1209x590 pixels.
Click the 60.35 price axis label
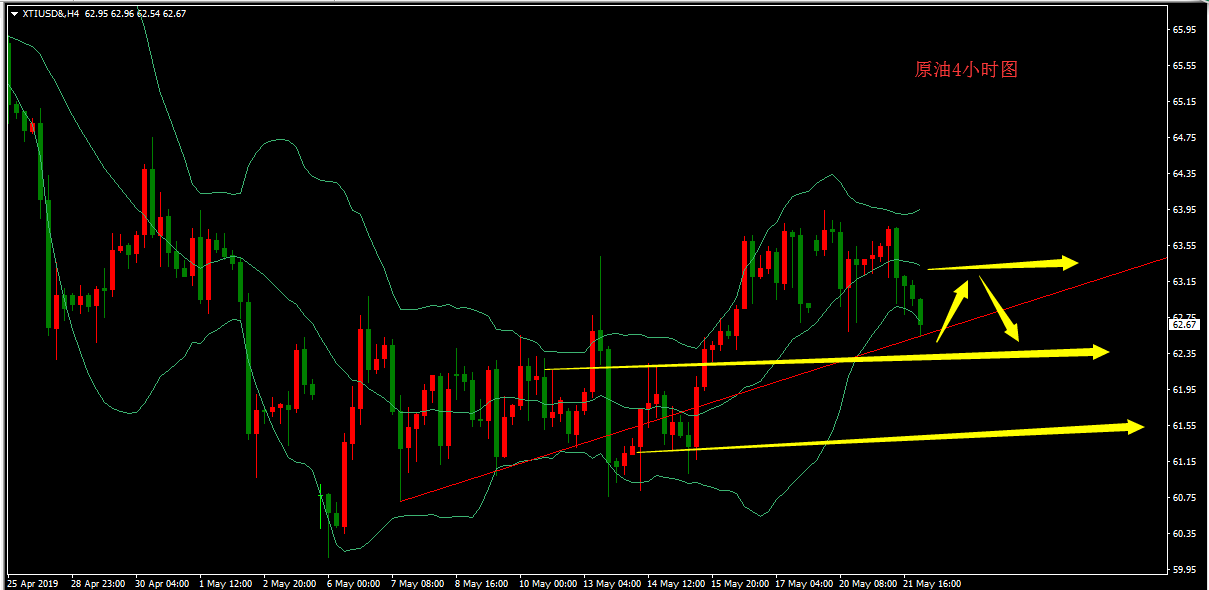(1184, 533)
